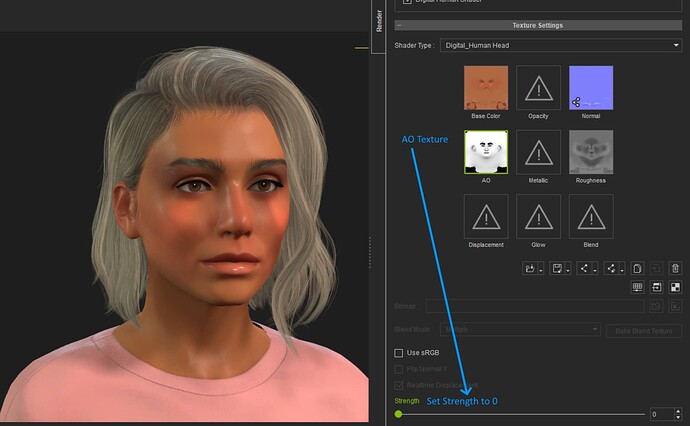Screen dimensions: 690x426
Task: Decrease Strength with the down stepper
Action: (x=678, y=417)
